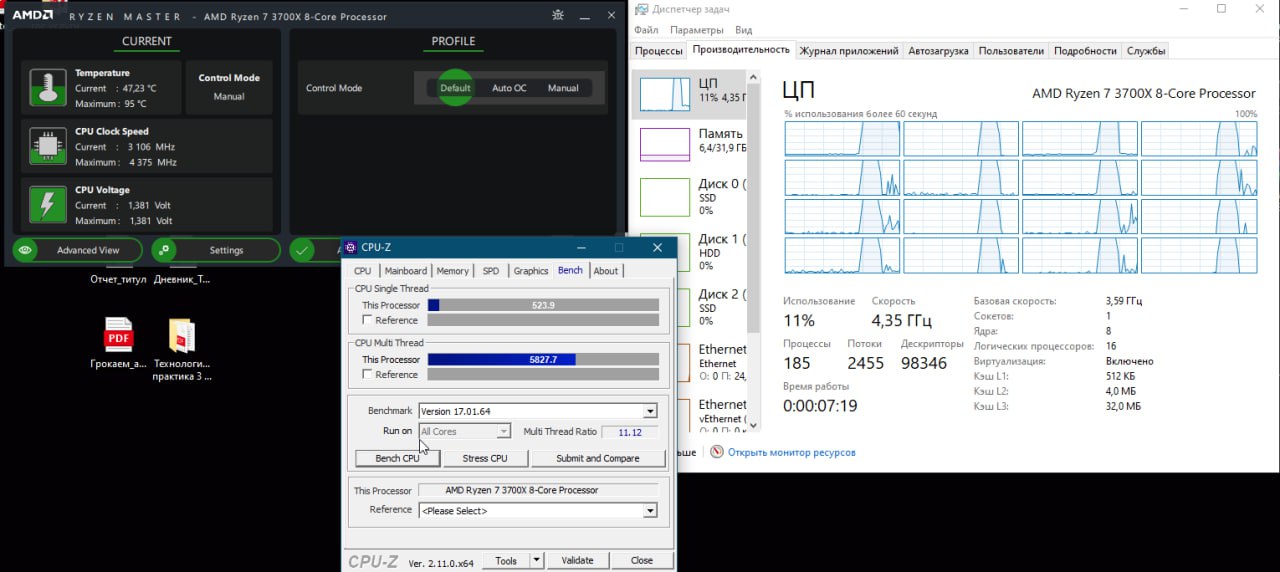Click Submit and Compare button
Screen dimensions: 1280x572
coord(598,458)
